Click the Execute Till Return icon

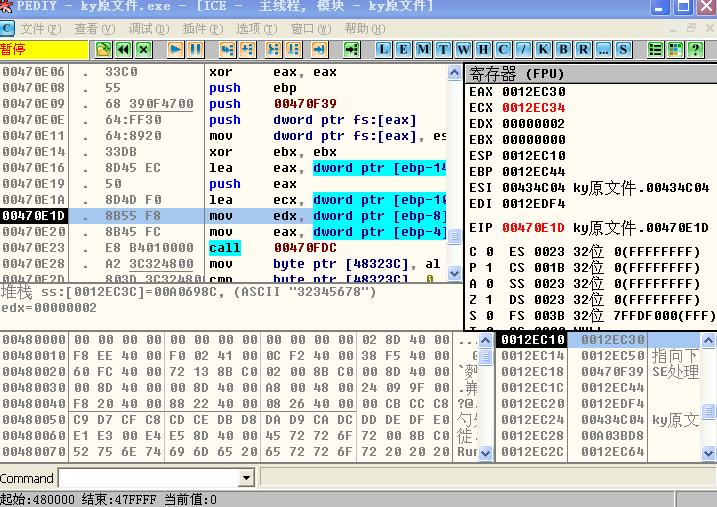320,49
